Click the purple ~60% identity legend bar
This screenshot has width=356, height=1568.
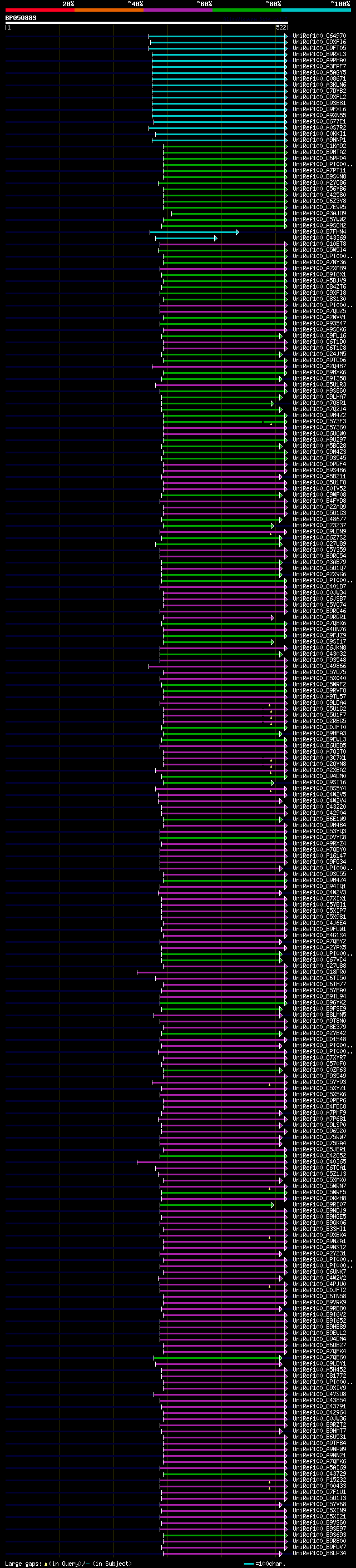point(179,10)
